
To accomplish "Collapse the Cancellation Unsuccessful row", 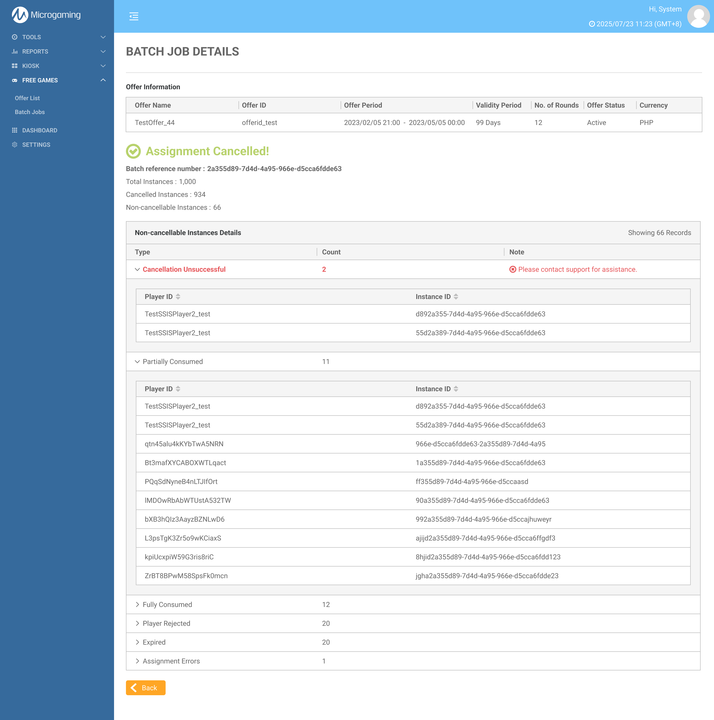I will point(138,270).
